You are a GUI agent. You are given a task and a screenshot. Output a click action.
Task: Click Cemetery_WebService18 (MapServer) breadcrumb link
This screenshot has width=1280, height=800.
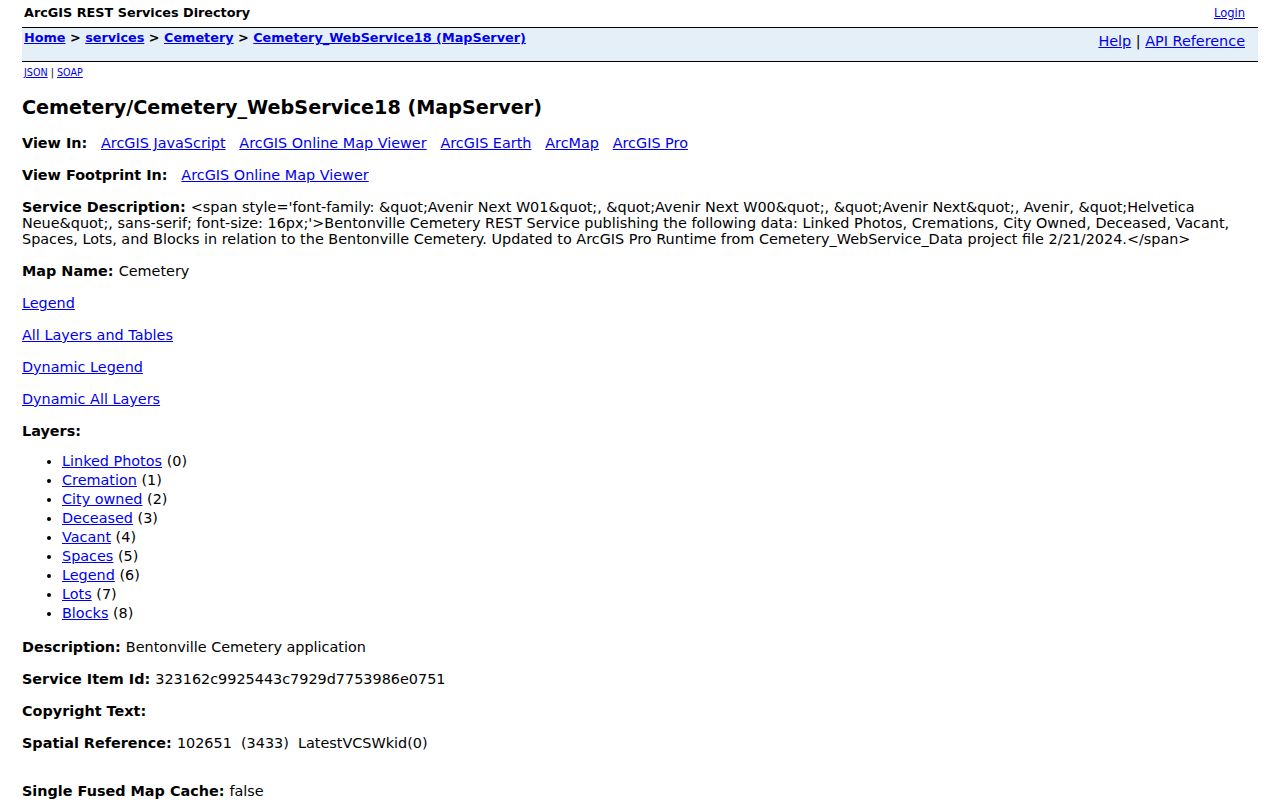389,38
